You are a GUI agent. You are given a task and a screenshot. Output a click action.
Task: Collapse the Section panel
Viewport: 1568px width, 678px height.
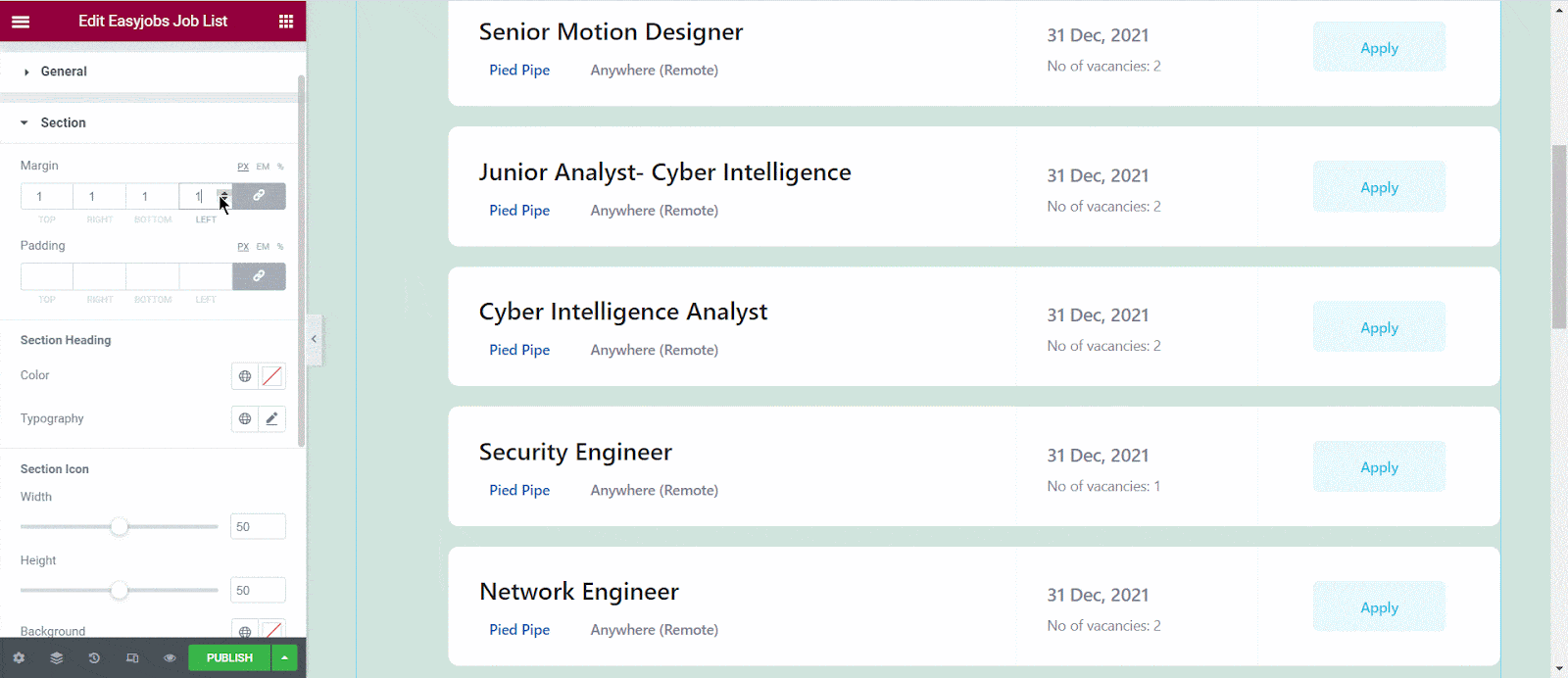tap(63, 122)
